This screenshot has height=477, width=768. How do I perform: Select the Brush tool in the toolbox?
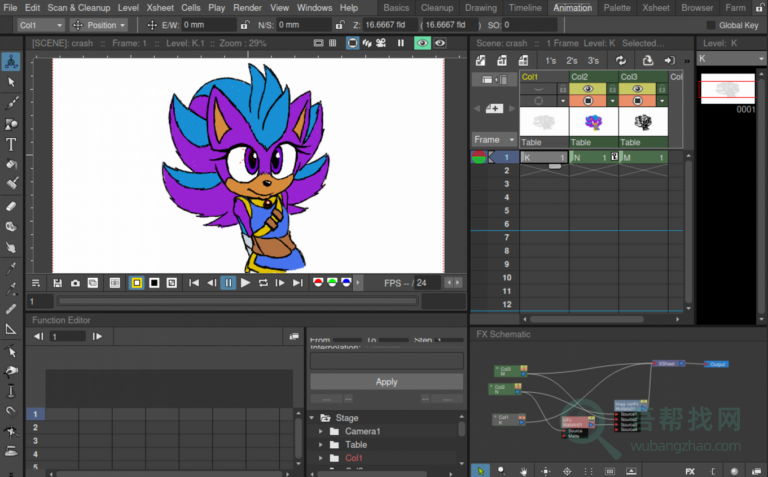pos(12,103)
